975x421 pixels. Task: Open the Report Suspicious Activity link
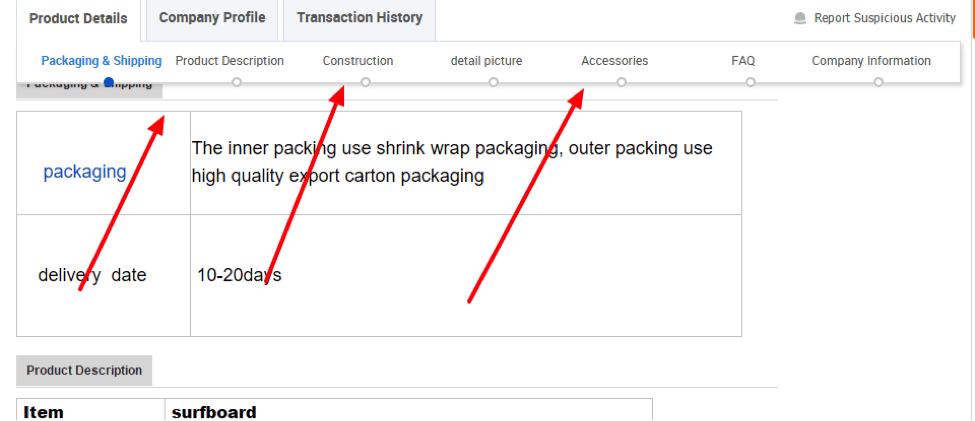885,18
